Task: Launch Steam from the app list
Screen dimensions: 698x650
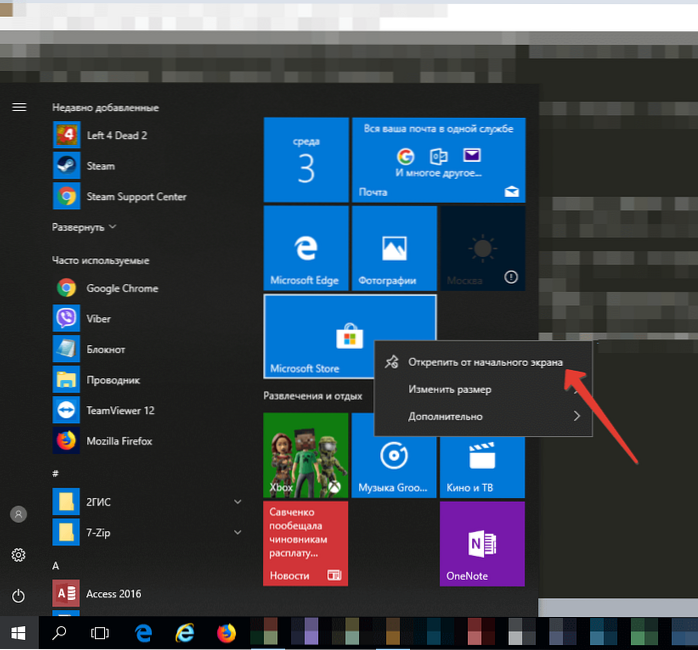Action: point(100,166)
